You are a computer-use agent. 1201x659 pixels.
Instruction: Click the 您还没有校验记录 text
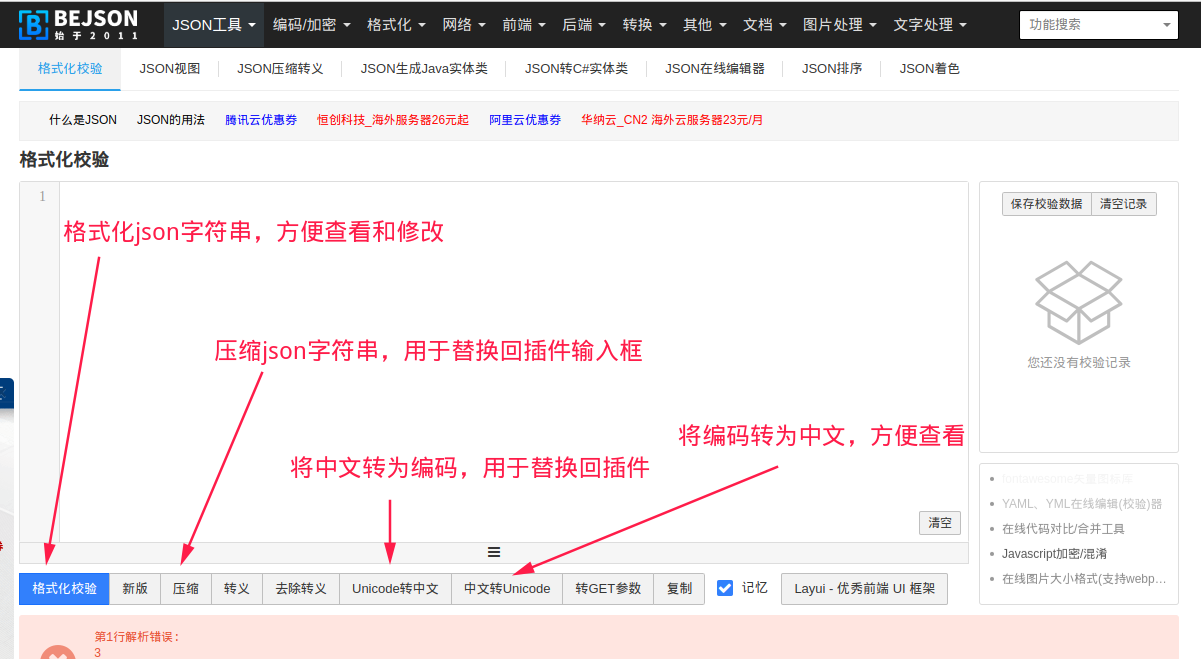[1079, 362]
